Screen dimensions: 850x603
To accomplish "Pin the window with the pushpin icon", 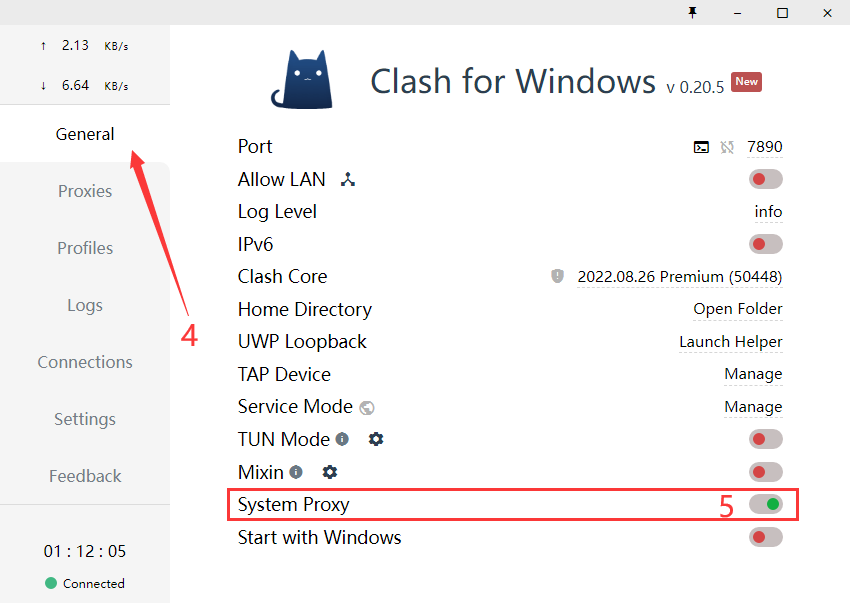I will click(x=692, y=12).
